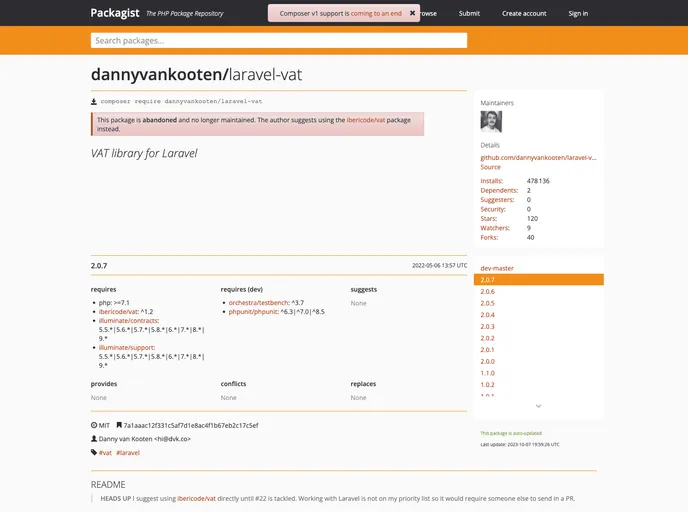Expand the version list with the chevron
This screenshot has height=512, width=688.
(x=538, y=406)
